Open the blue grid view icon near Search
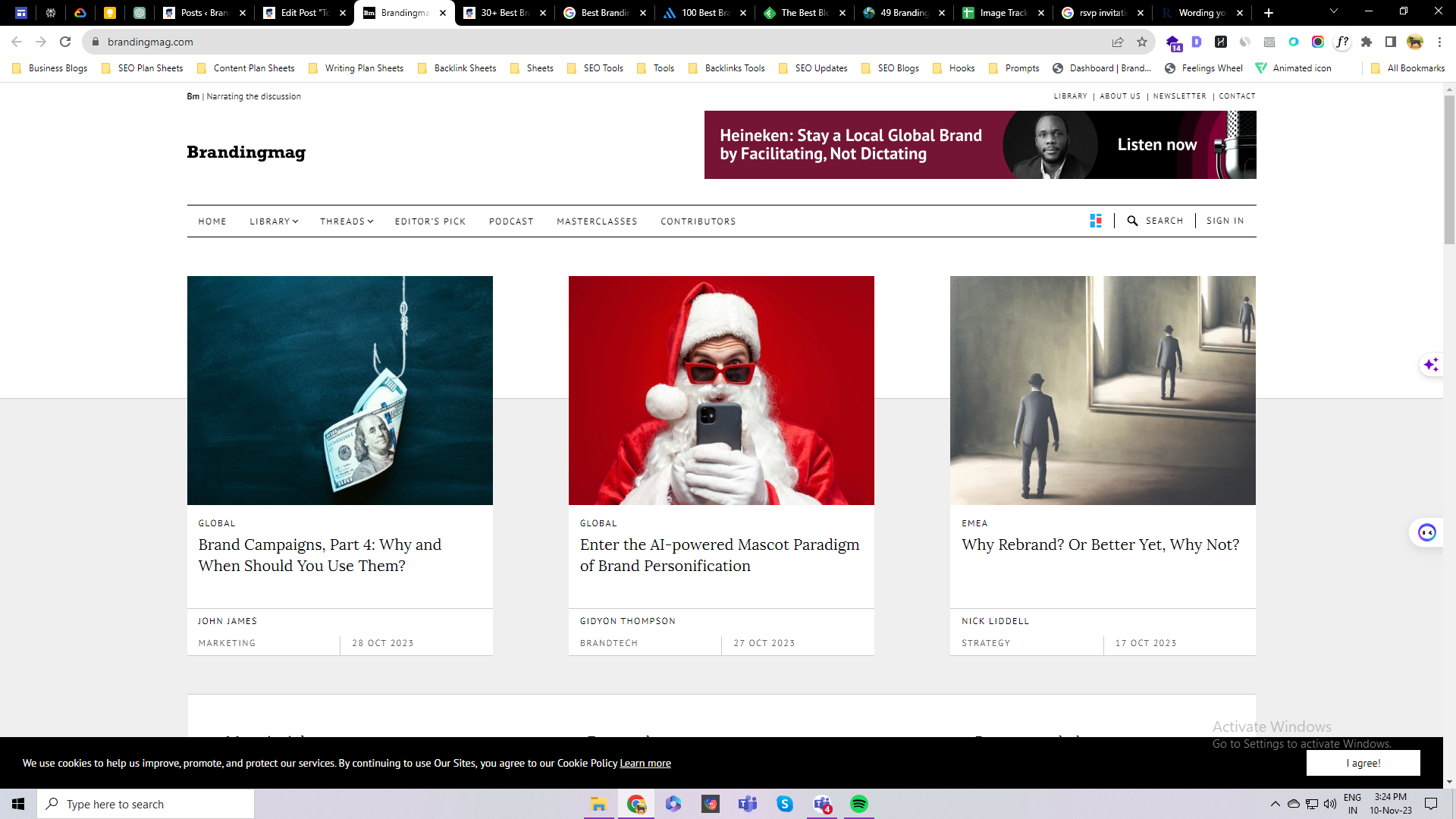1456x819 pixels. (x=1096, y=221)
